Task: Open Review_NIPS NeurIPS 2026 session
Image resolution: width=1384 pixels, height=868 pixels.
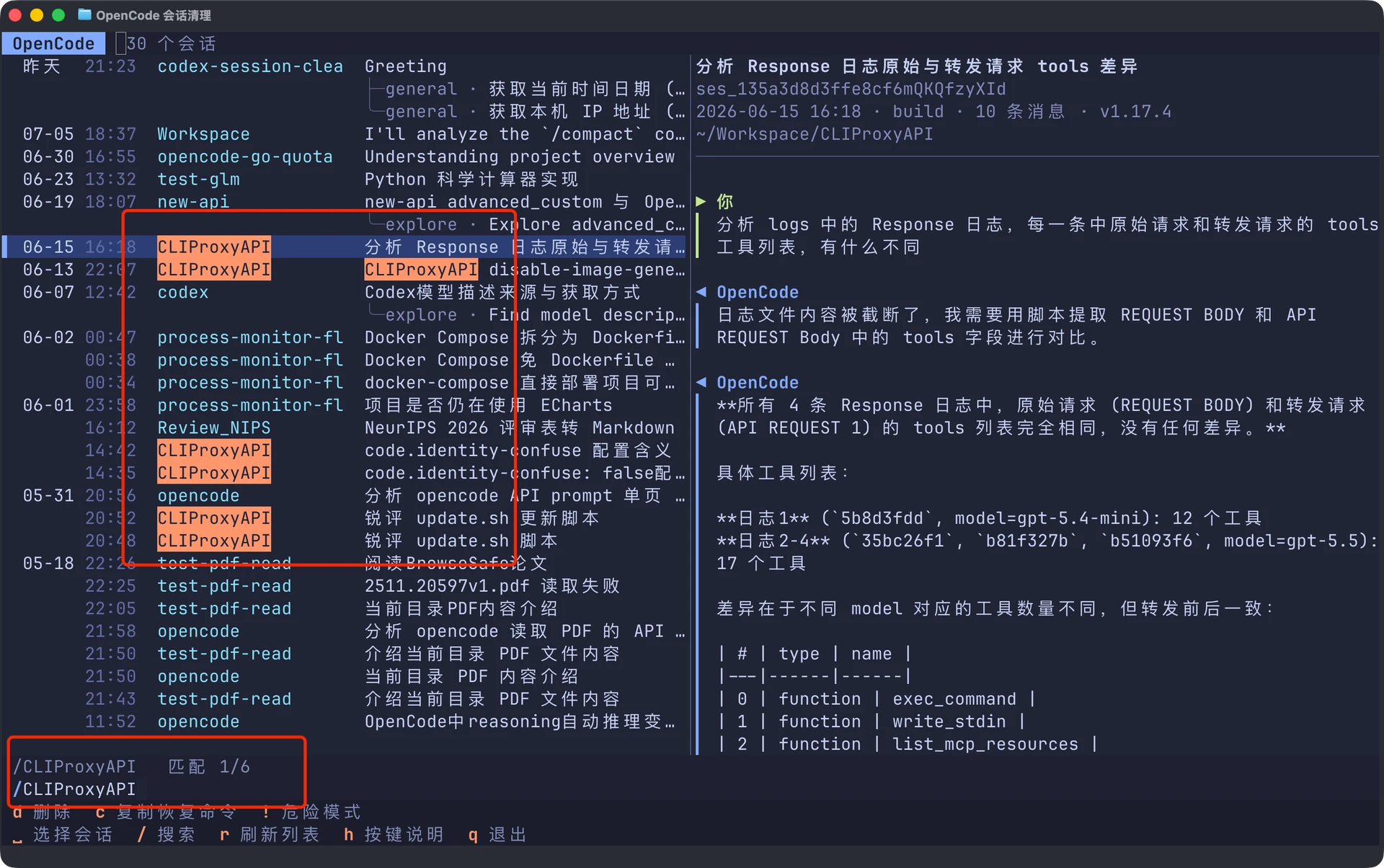Action: click(345, 428)
